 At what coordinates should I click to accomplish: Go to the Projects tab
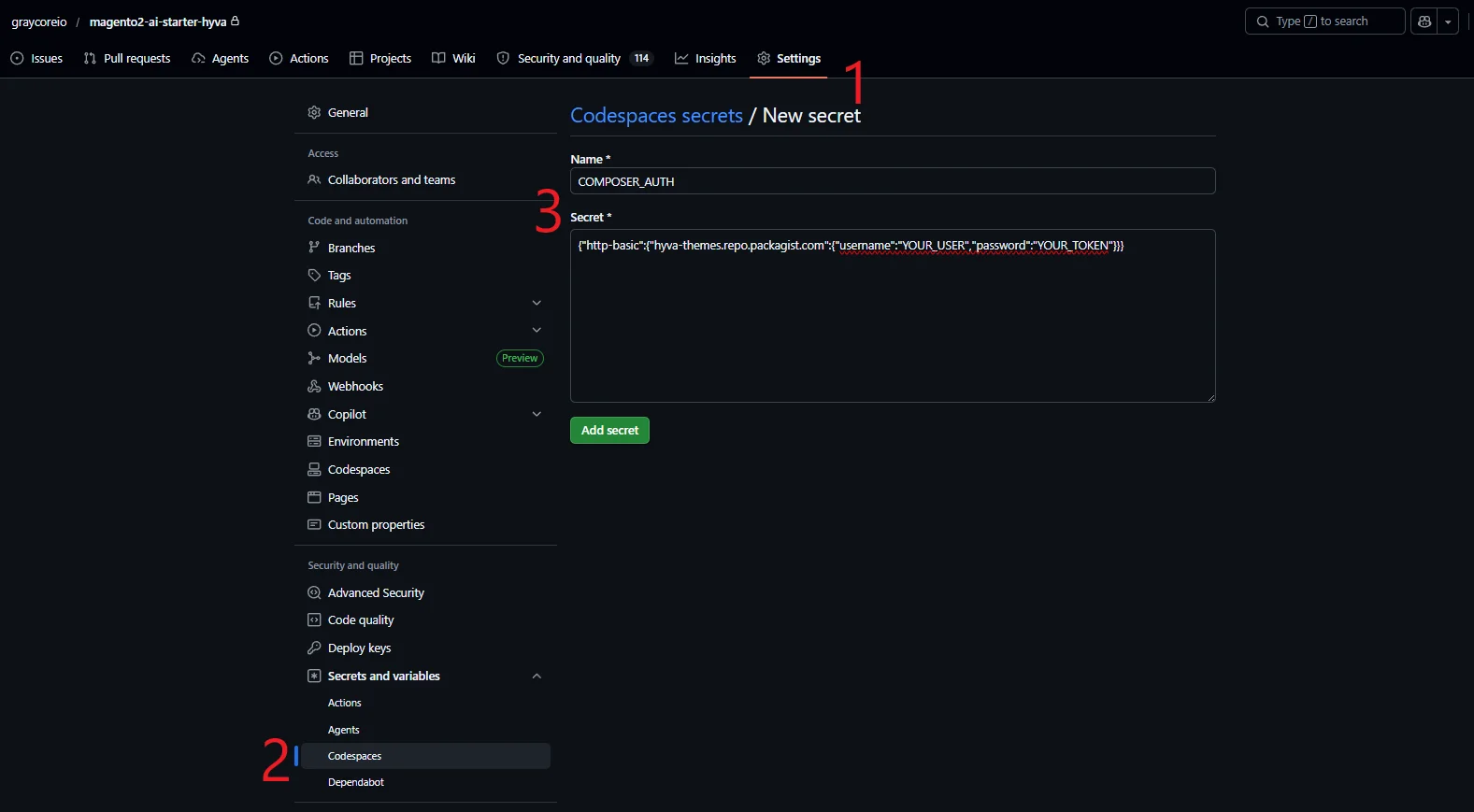pyautogui.click(x=380, y=58)
